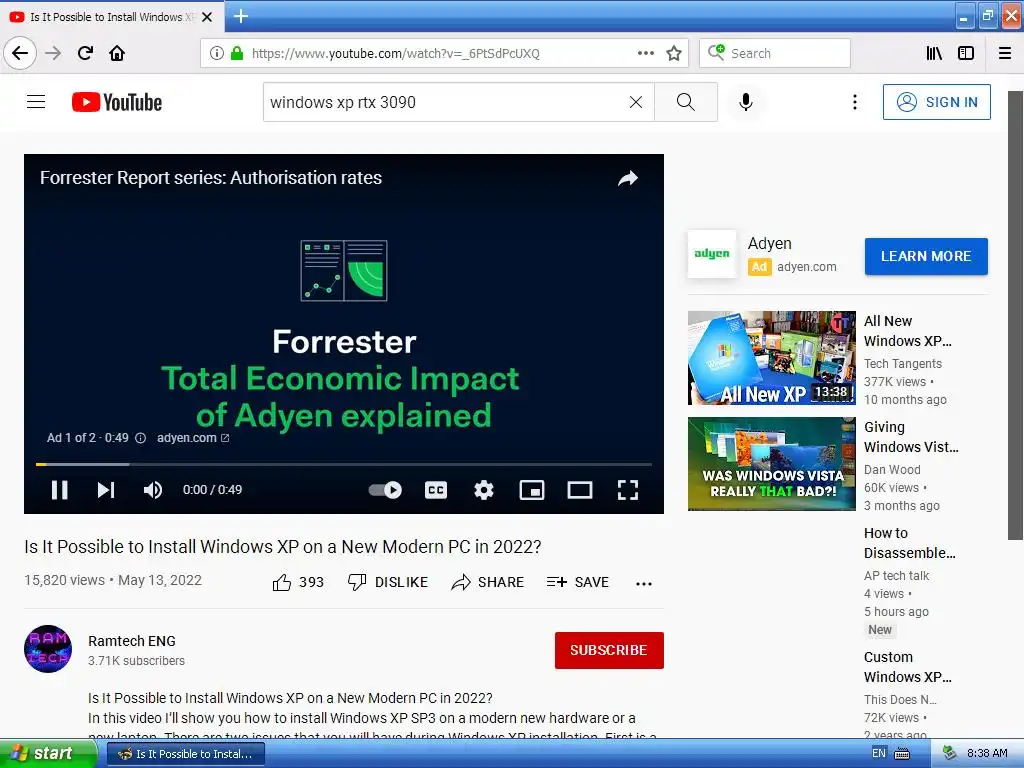This screenshot has width=1024, height=768.
Task: Select the 'Is It Possible to Install Windows' tab
Action: coord(111,17)
